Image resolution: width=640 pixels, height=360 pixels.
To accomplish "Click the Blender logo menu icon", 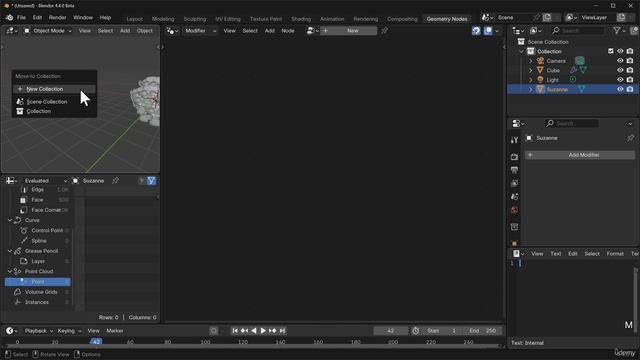I will point(9,18).
